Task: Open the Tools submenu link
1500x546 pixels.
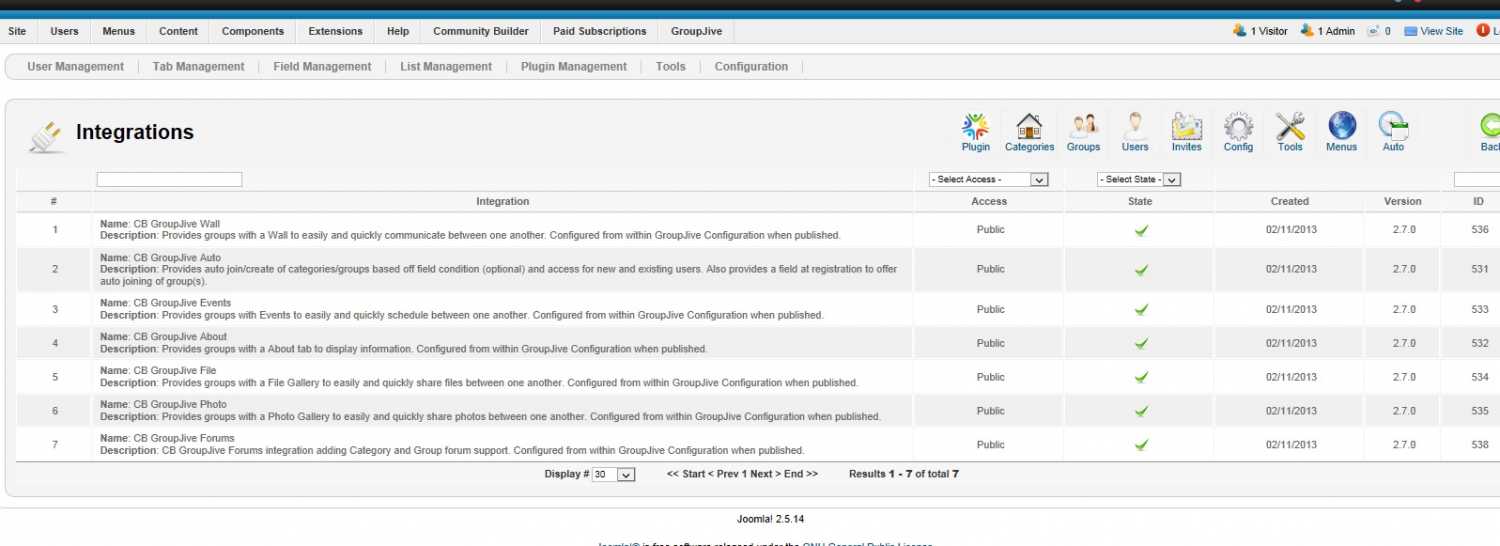Action: tap(671, 67)
